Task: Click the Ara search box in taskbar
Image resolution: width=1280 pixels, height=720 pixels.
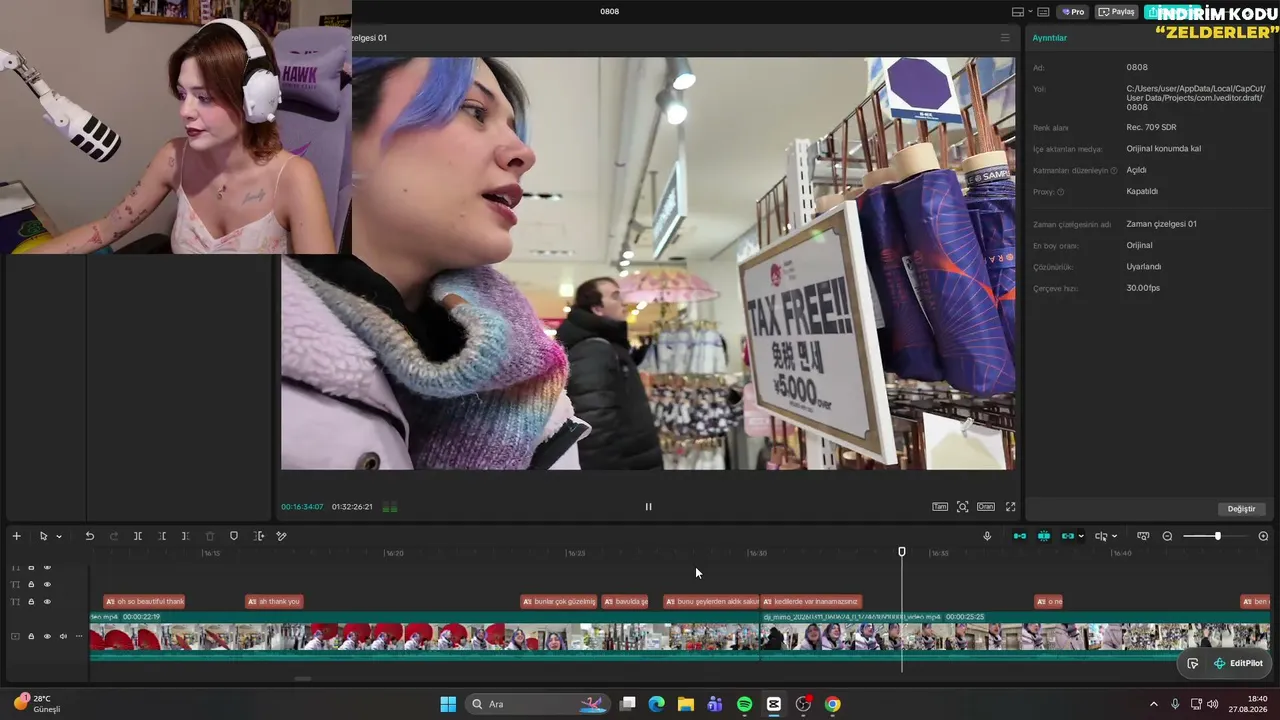Action: click(x=538, y=704)
